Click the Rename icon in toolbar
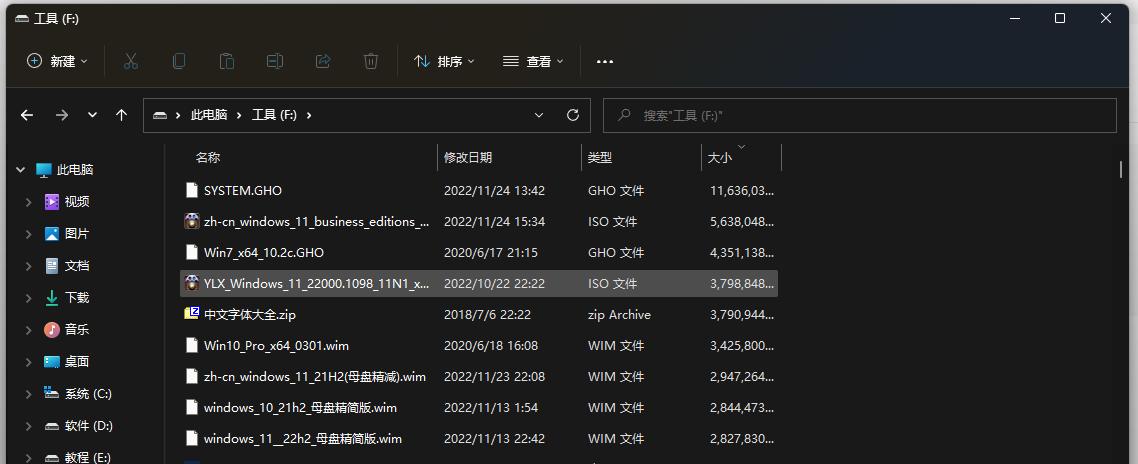 coord(274,62)
